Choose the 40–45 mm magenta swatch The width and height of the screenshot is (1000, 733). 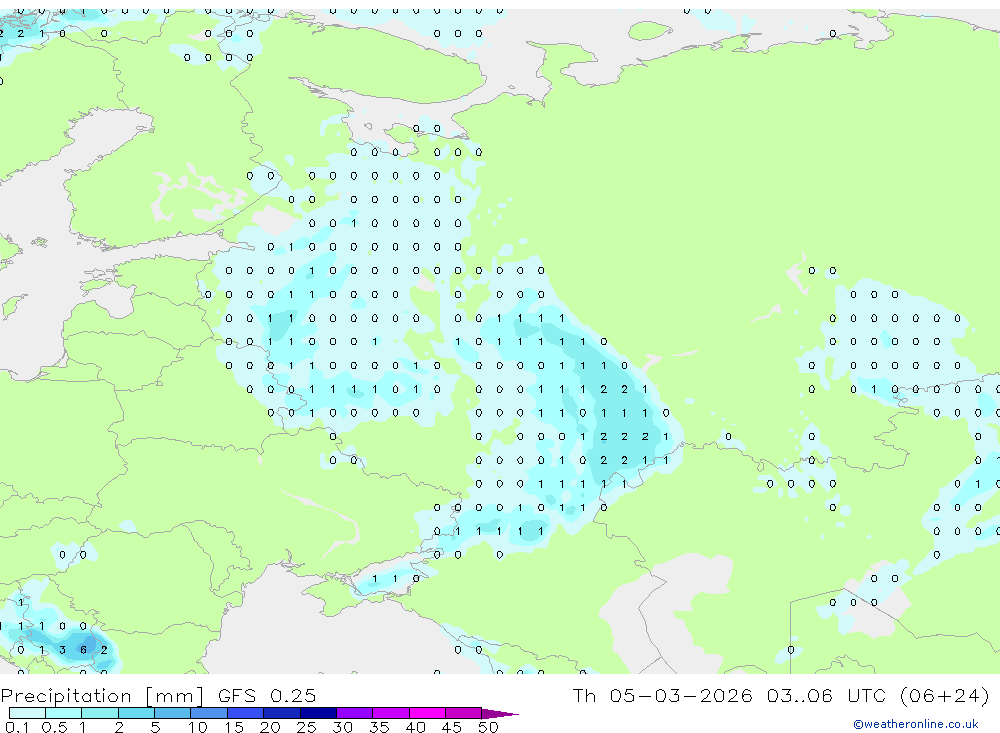pos(427,713)
